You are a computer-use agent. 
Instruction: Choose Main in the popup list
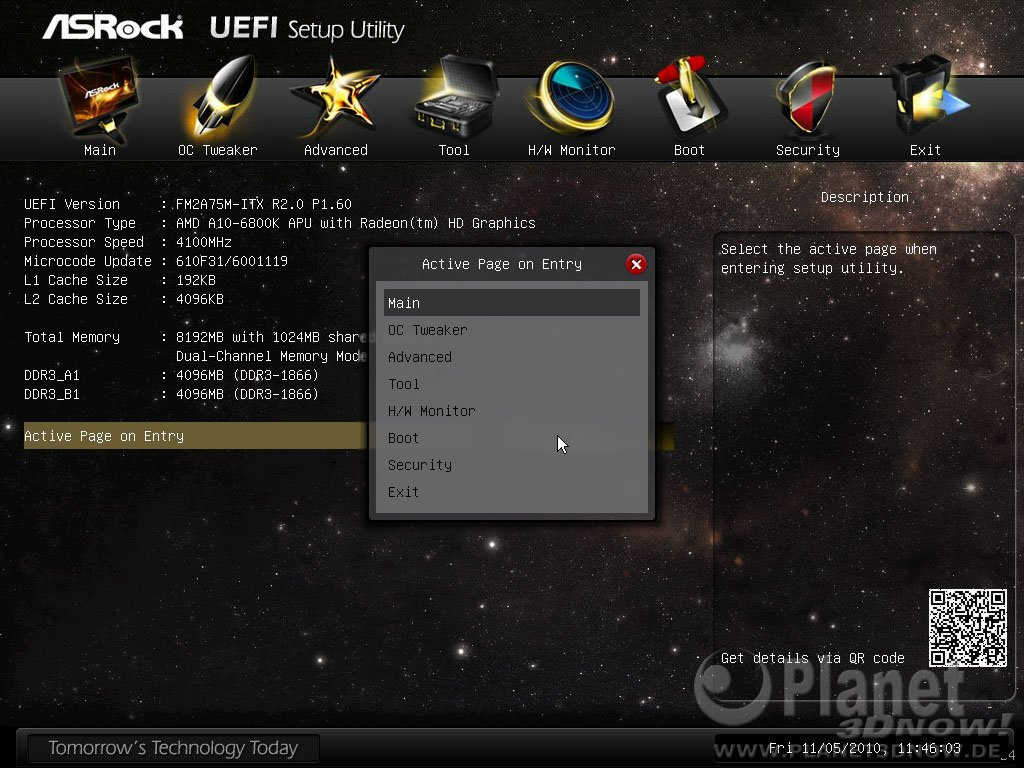click(x=511, y=303)
